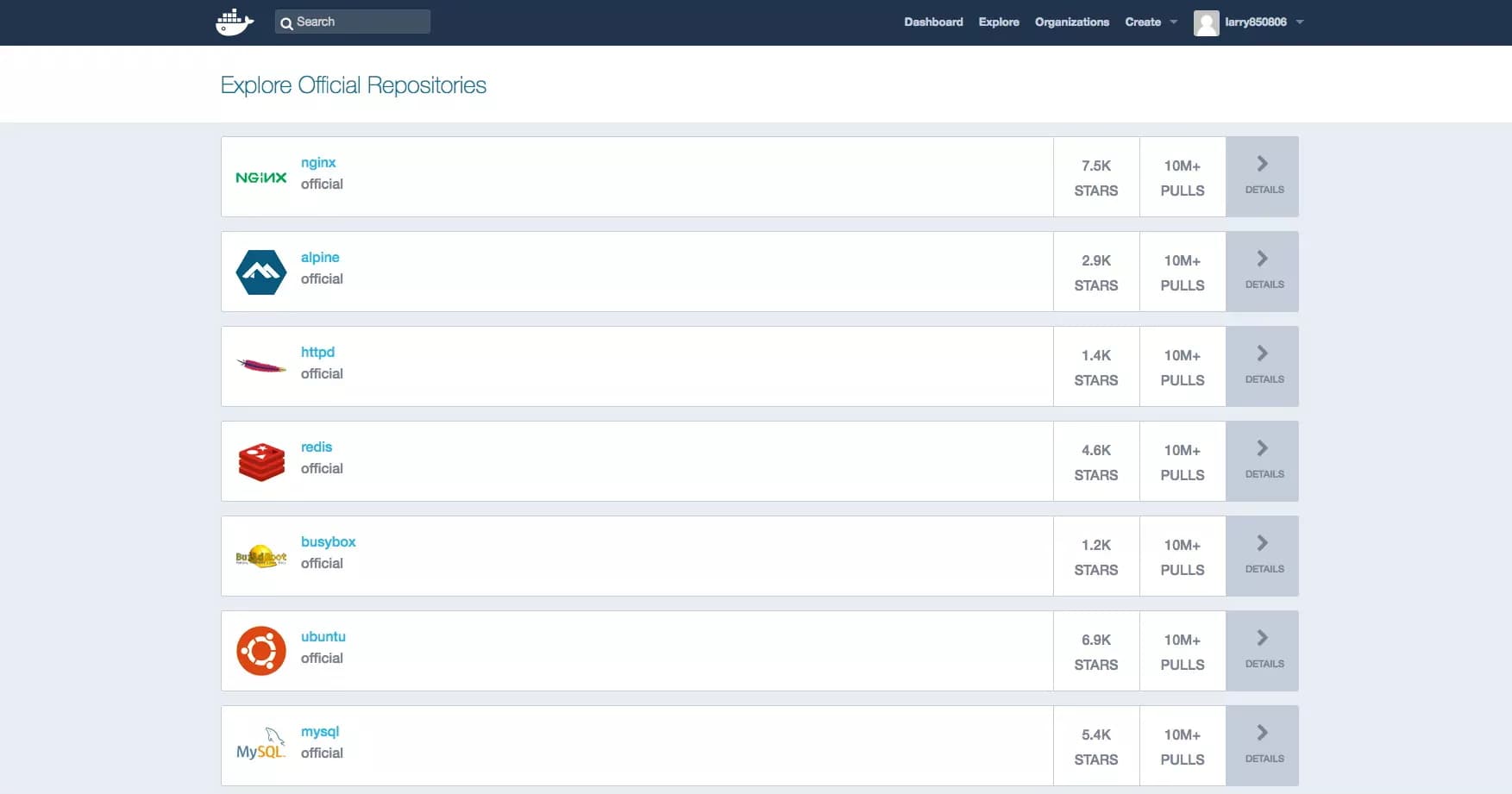
Task: Select the httpd Apache feather logo
Action: click(260, 366)
